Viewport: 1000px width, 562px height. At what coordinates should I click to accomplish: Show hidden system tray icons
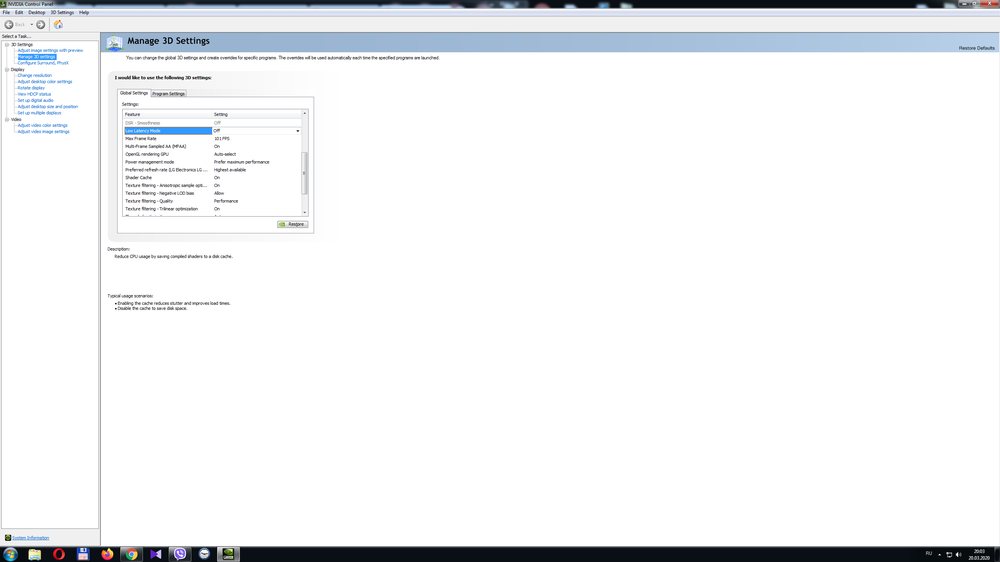pyautogui.click(x=939, y=554)
